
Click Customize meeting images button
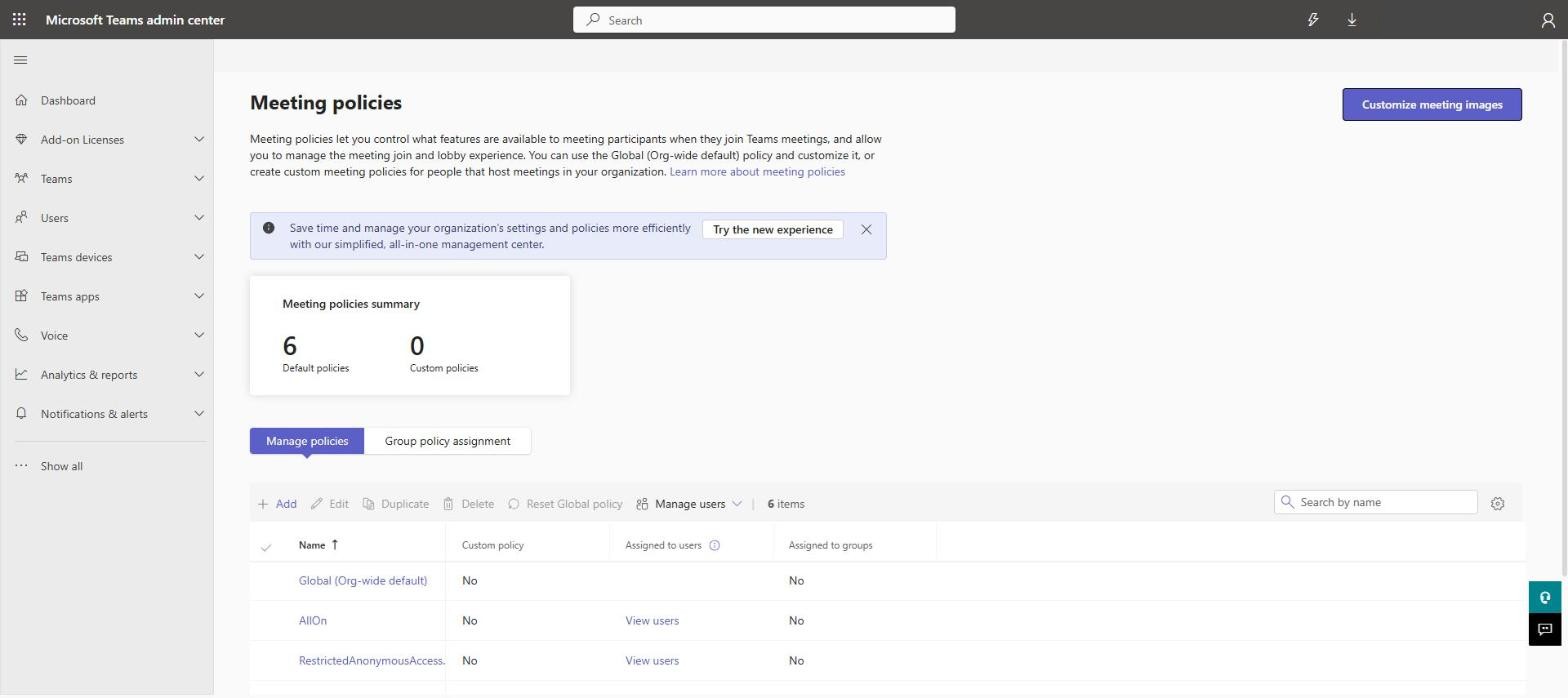(x=1432, y=104)
